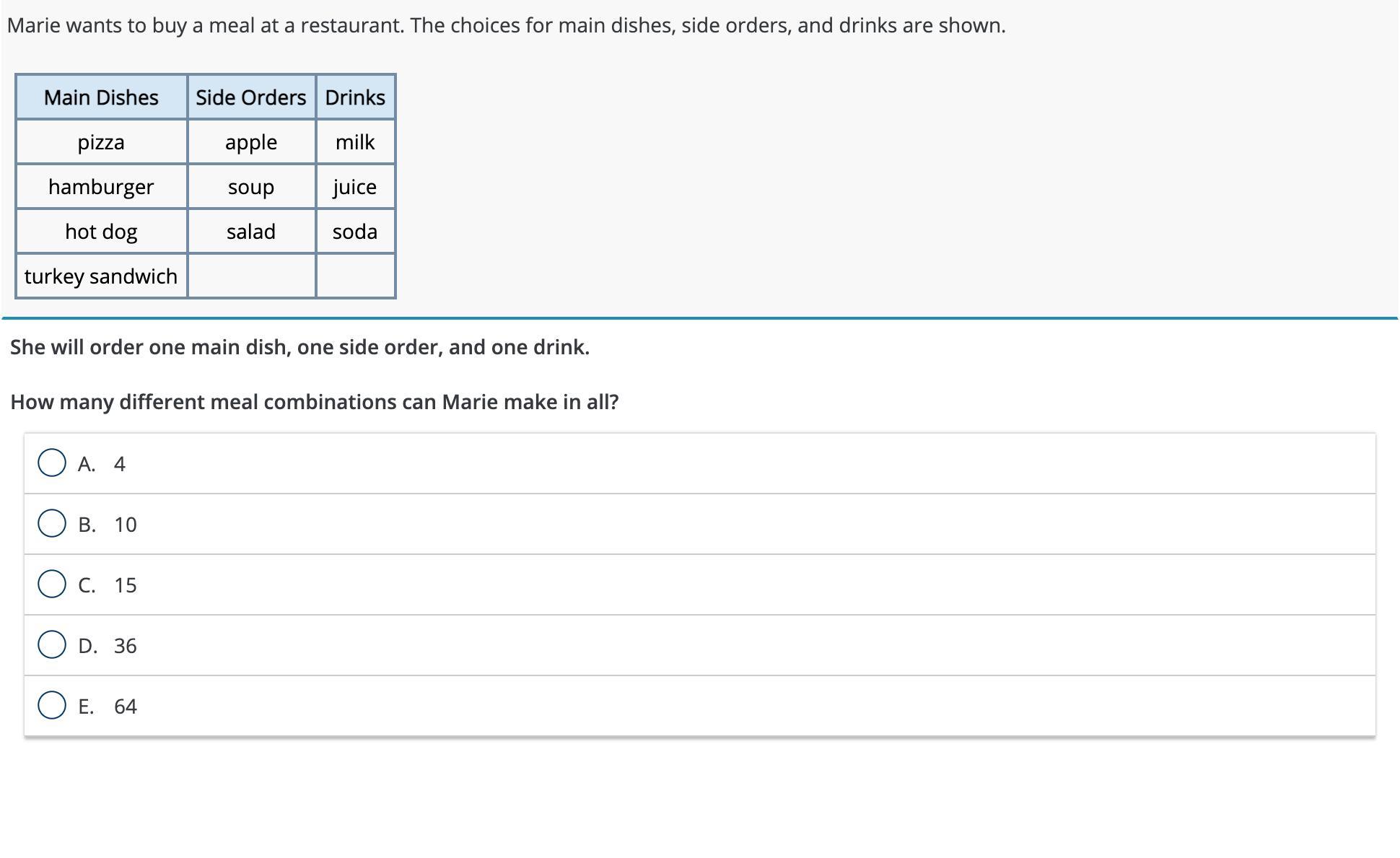This screenshot has height=858, width=1400.
Task: Click the turkey sandwich table cell
Action: tap(101, 276)
